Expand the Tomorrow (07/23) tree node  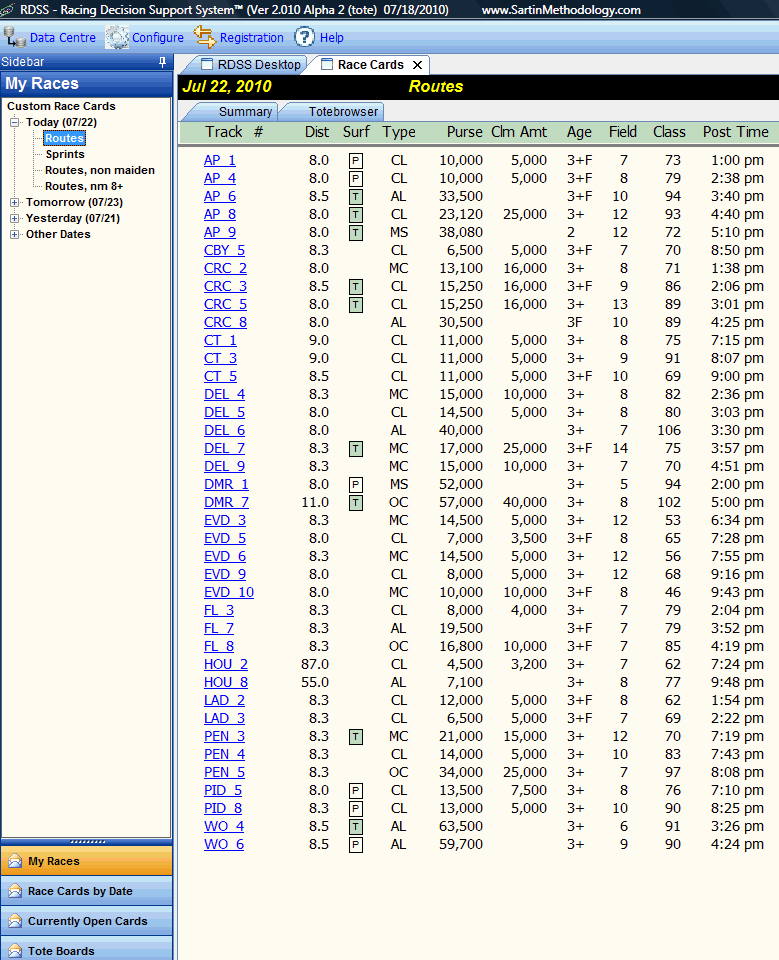point(15,202)
